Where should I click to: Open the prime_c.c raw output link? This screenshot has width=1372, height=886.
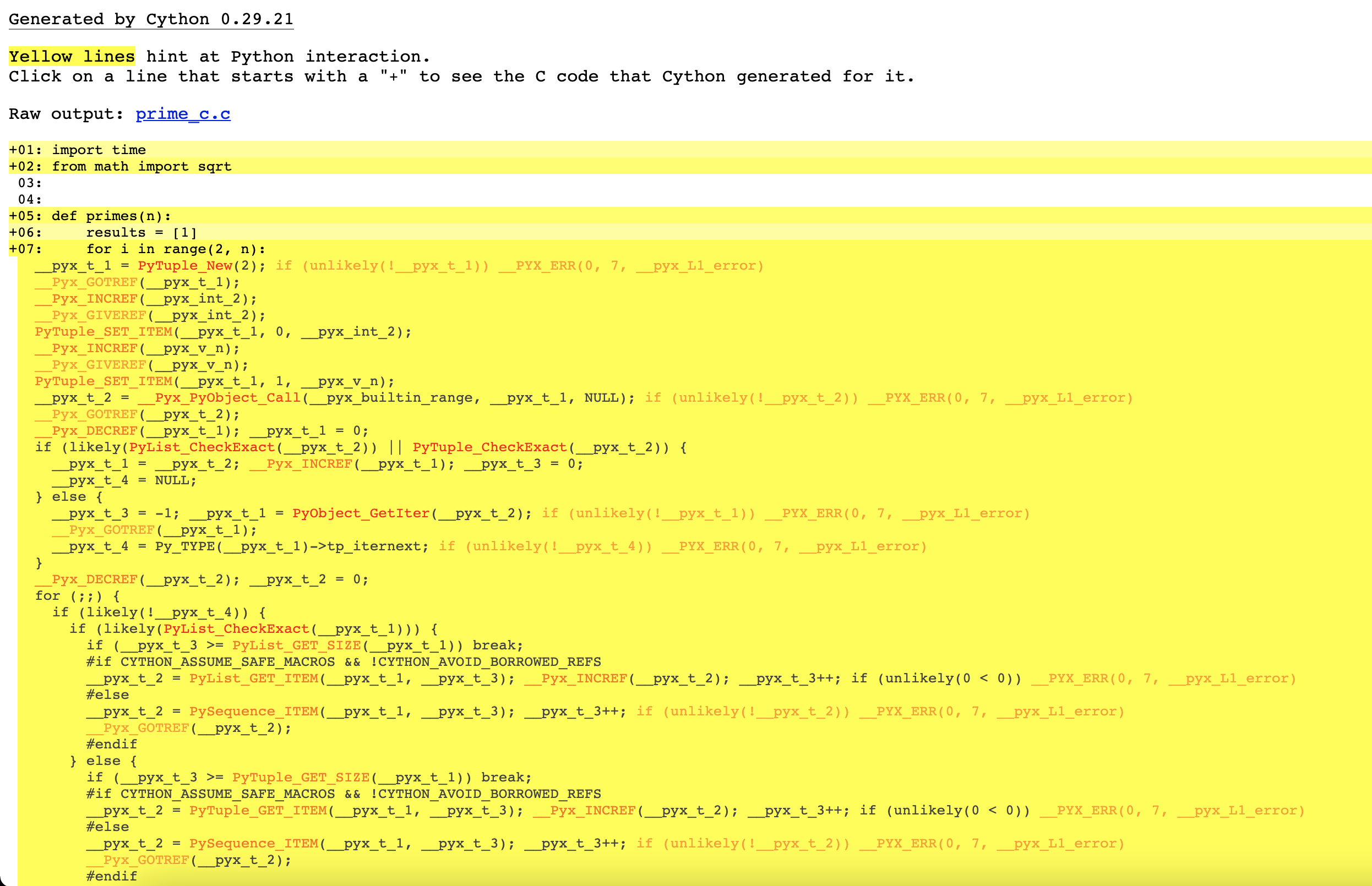coord(183,114)
